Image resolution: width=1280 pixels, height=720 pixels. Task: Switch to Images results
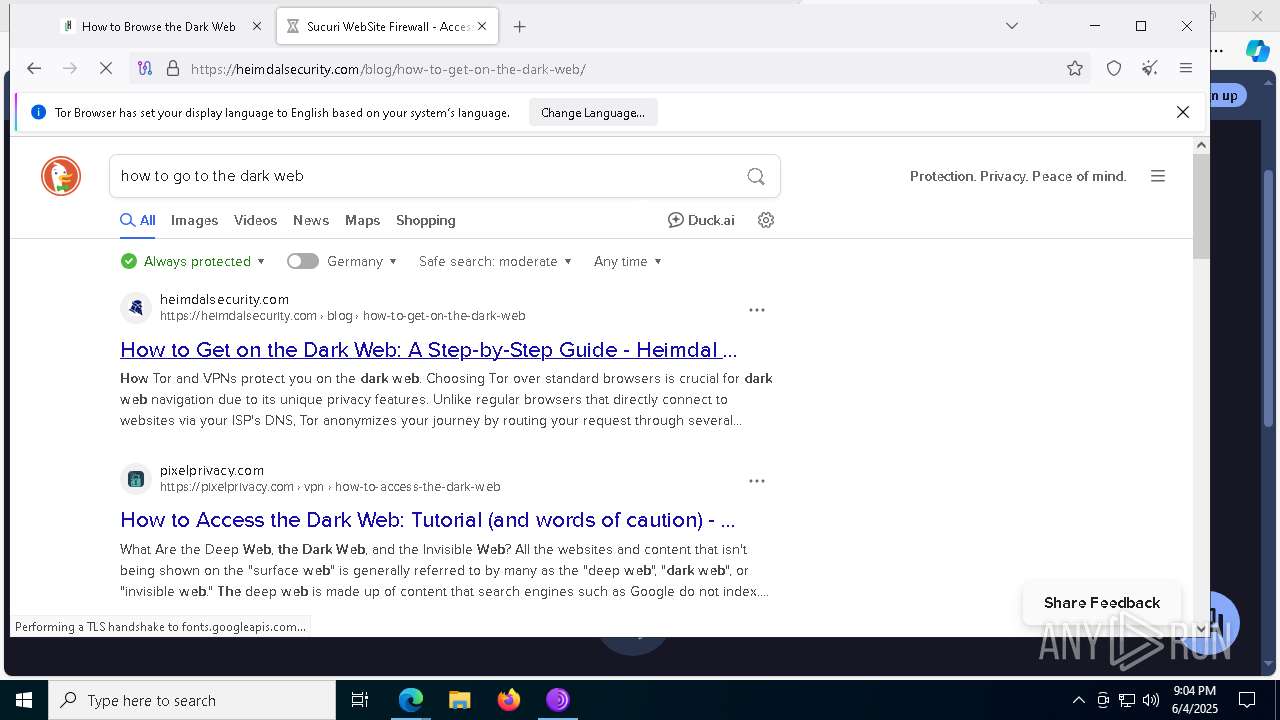[x=194, y=220]
